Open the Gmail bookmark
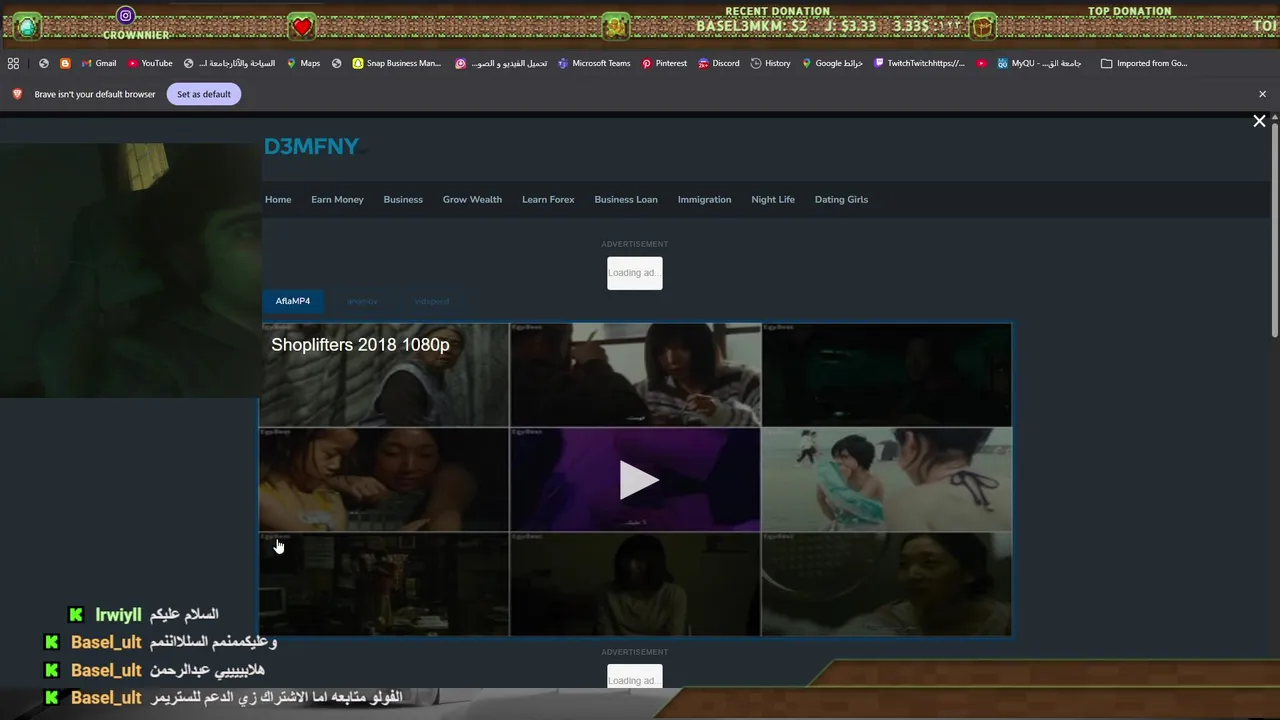The image size is (1280, 720). [99, 63]
